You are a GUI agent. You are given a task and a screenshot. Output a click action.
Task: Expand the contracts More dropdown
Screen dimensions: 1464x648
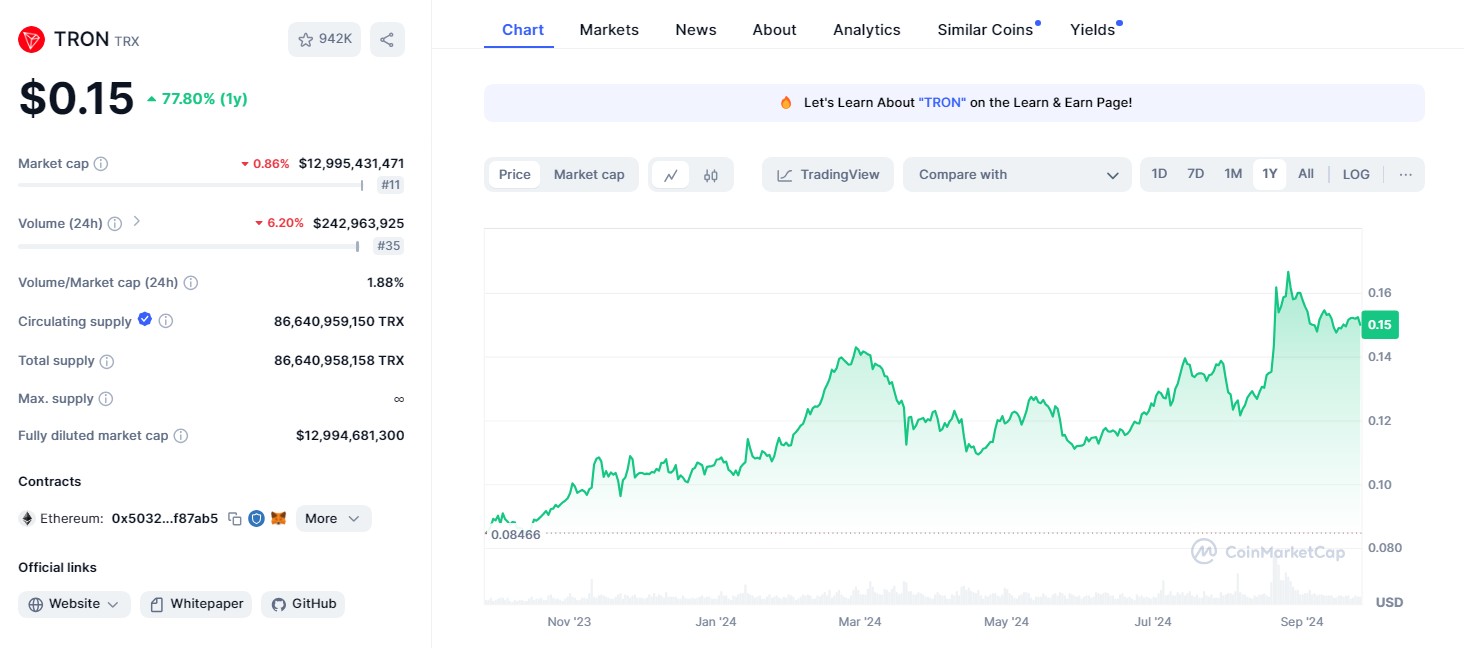334,519
